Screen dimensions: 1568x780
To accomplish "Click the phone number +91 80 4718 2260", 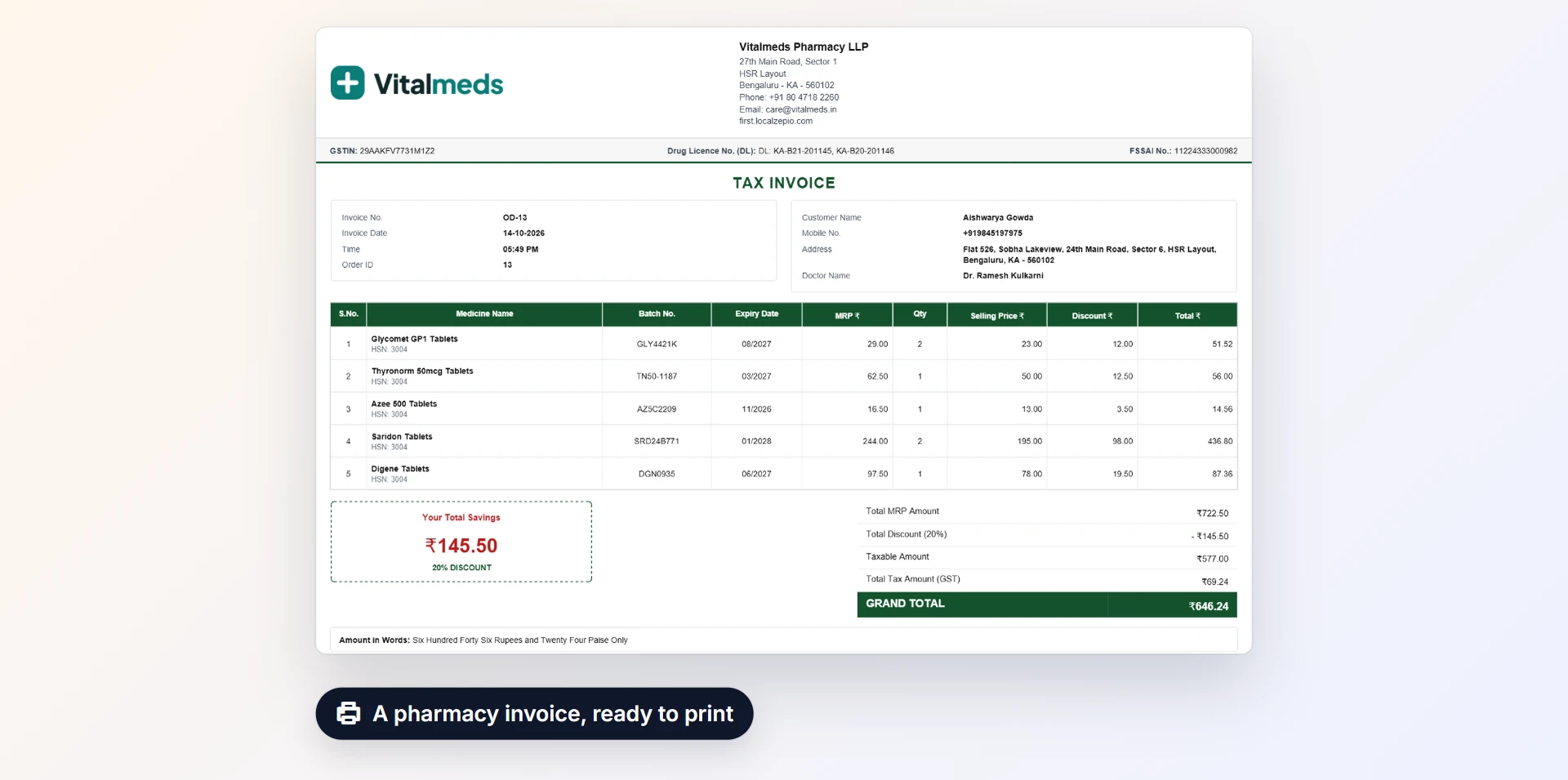I will click(804, 97).
